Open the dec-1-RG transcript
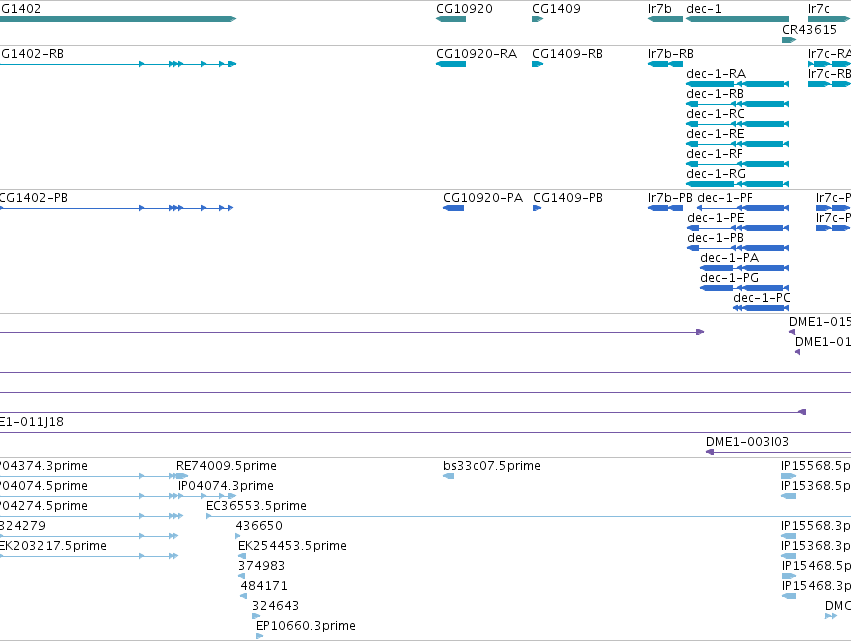851x641 pixels. click(x=738, y=184)
